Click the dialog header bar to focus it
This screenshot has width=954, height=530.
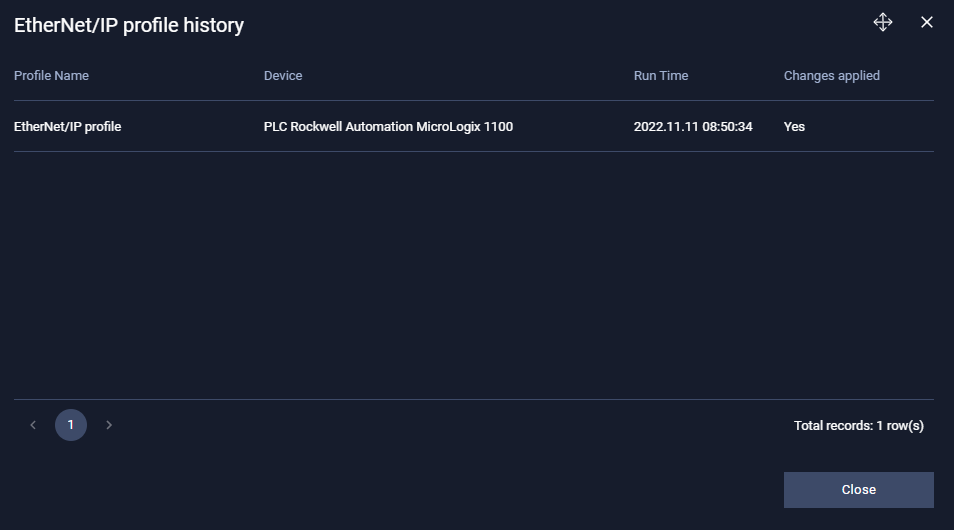550,24
